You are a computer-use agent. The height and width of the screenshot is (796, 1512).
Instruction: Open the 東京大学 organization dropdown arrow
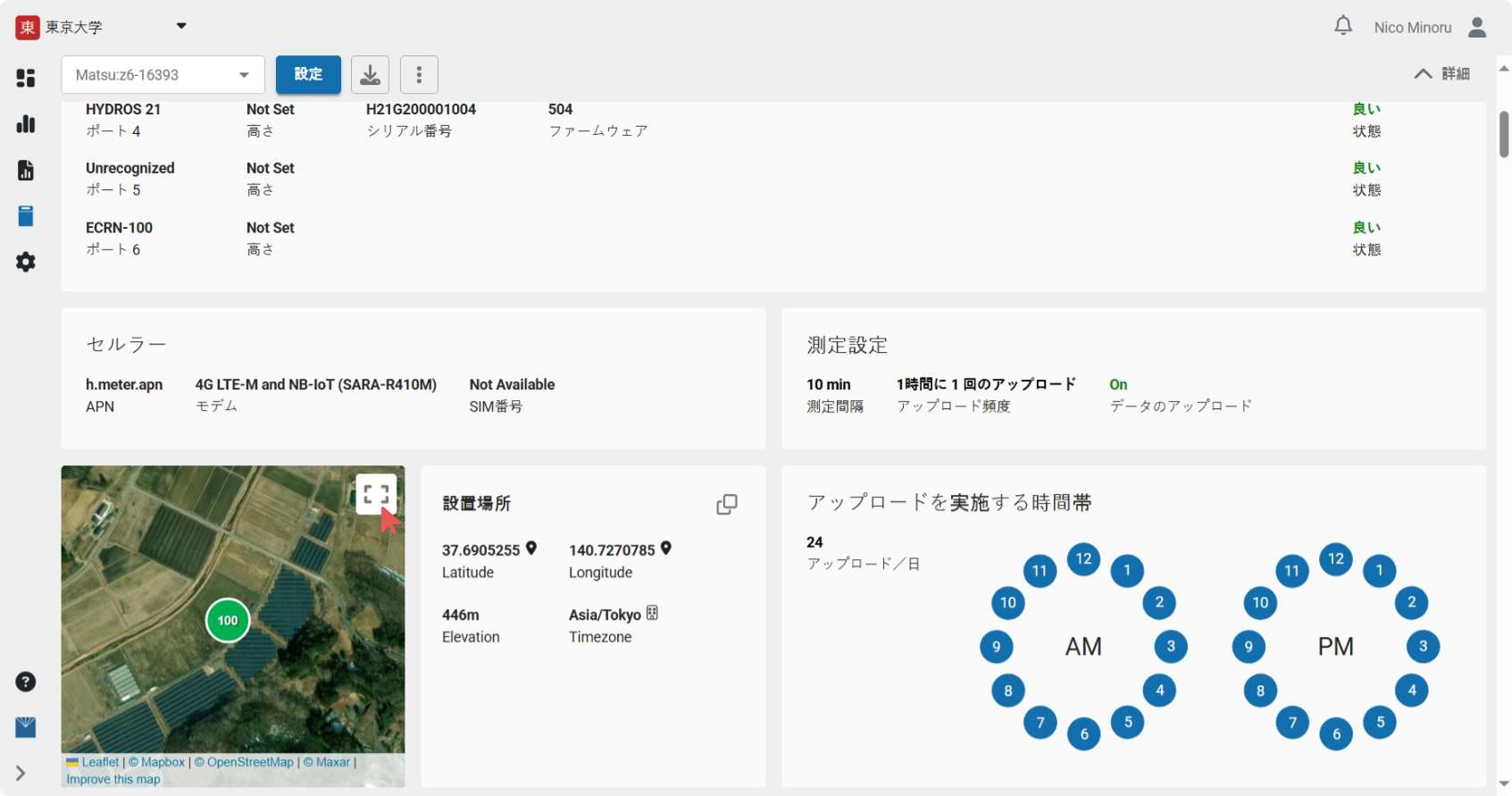(x=181, y=26)
